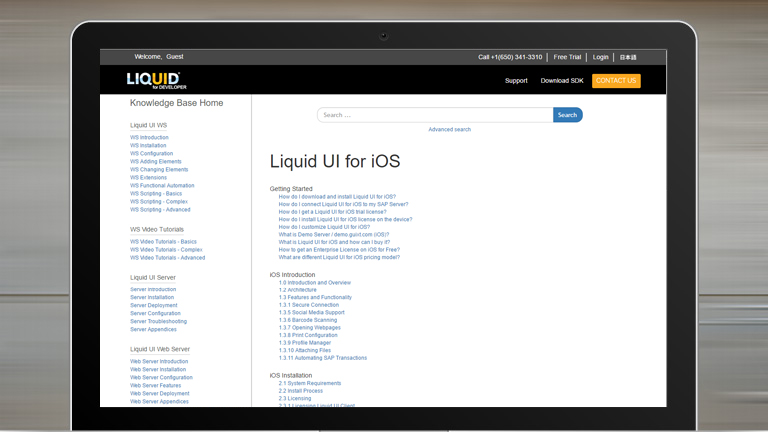The height and width of the screenshot is (432, 768).
Task: Open Download SDK in the header
Action: [x=562, y=81]
